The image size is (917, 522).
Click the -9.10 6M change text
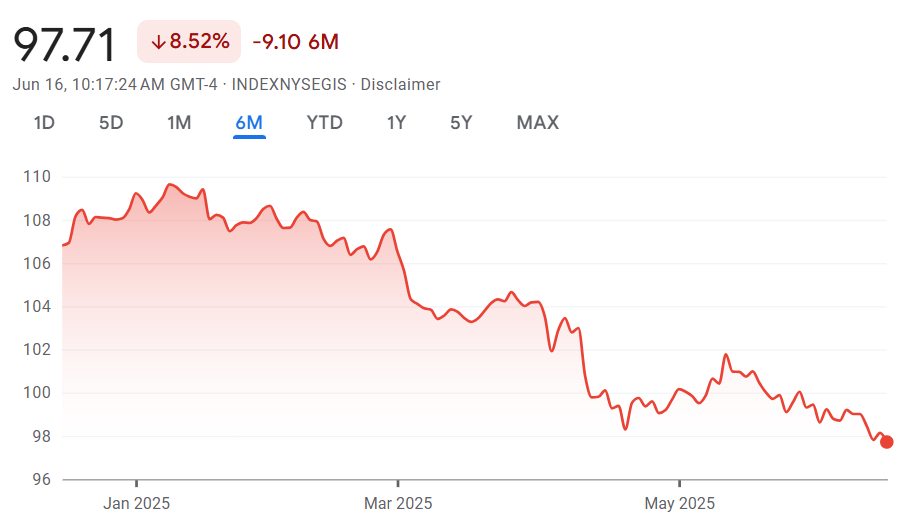coord(296,42)
